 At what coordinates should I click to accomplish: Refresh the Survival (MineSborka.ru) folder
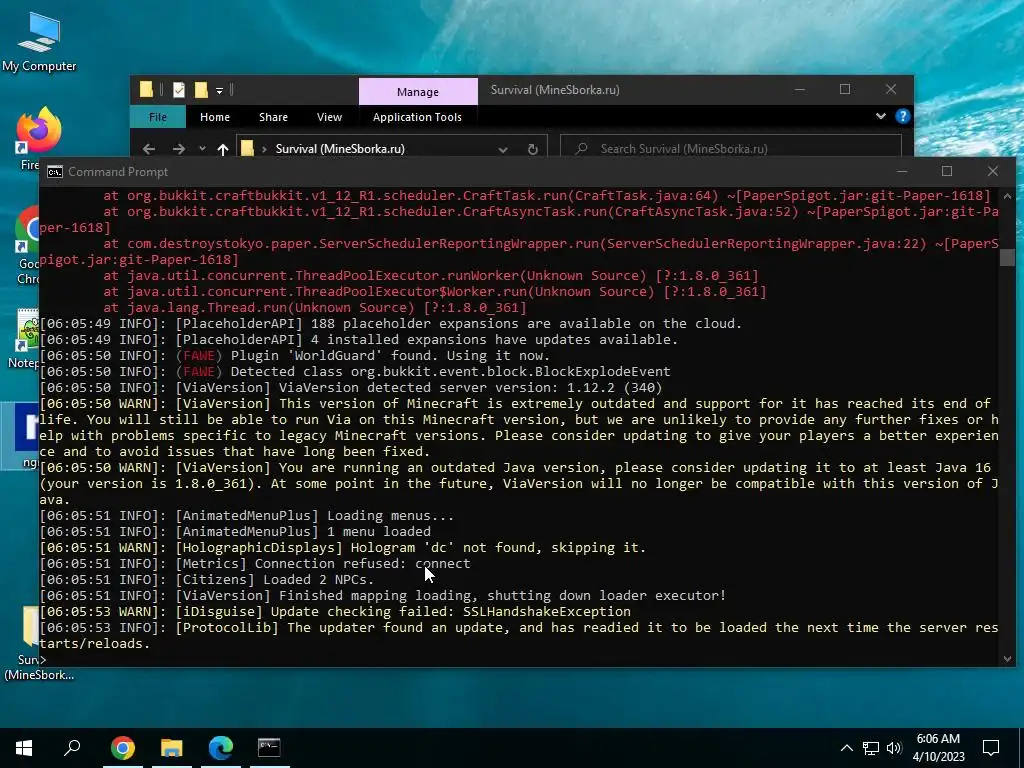(532, 150)
